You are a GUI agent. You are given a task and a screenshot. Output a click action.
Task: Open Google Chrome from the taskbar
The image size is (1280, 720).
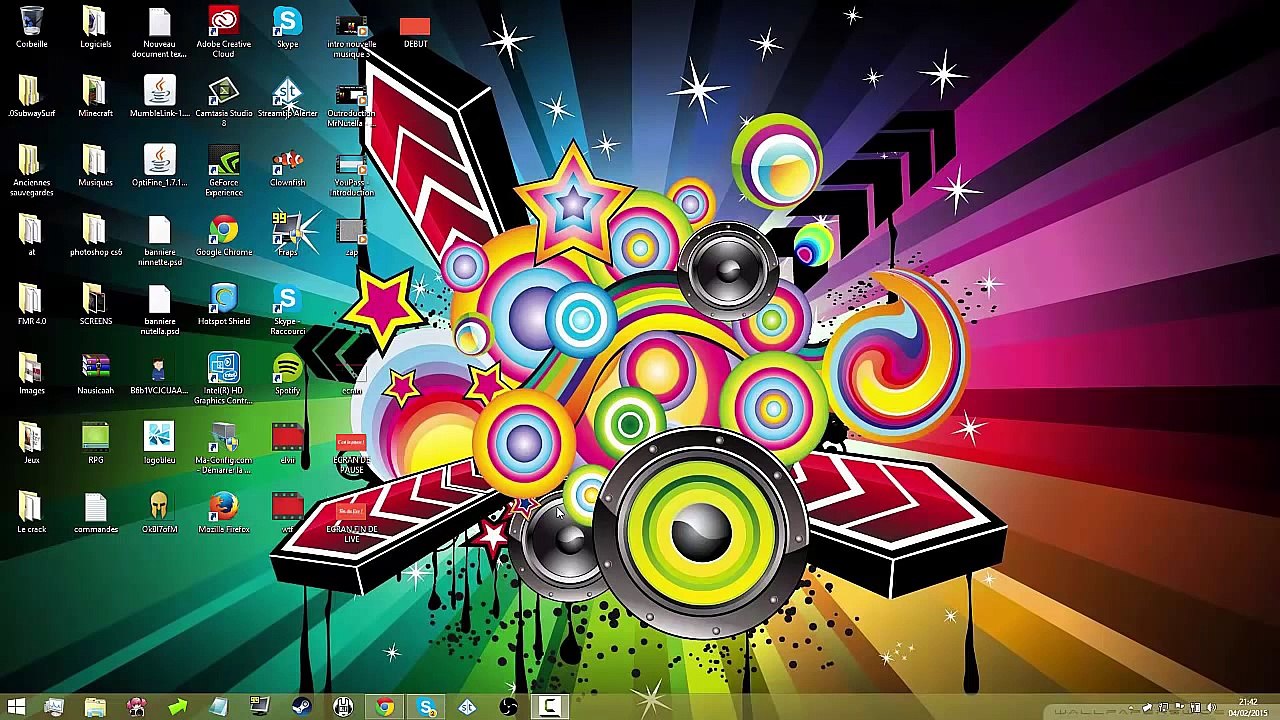385,708
